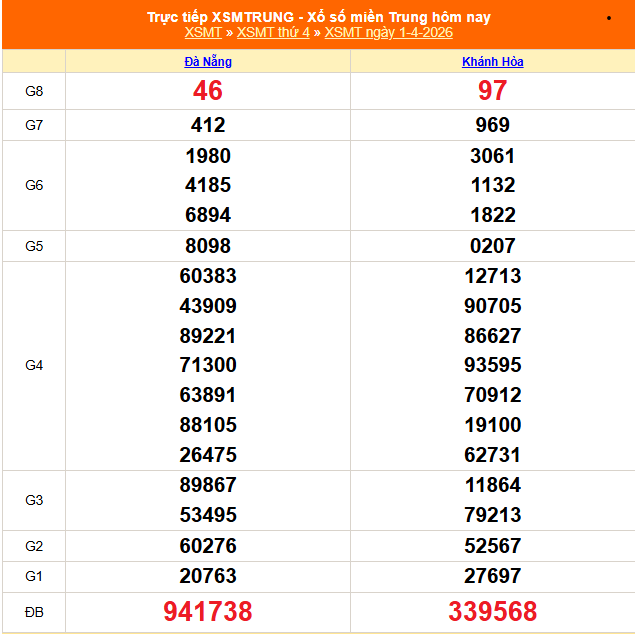The width and height of the screenshot is (635, 634).
Task: Click G3 number 79213
Action: point(492,515)
